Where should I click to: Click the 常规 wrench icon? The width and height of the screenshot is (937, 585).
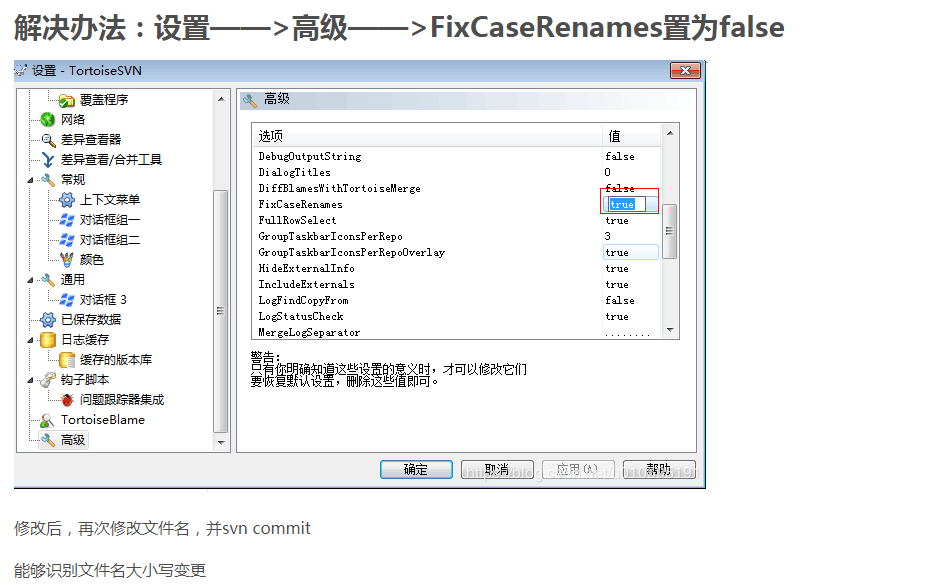tap(47, 180)
